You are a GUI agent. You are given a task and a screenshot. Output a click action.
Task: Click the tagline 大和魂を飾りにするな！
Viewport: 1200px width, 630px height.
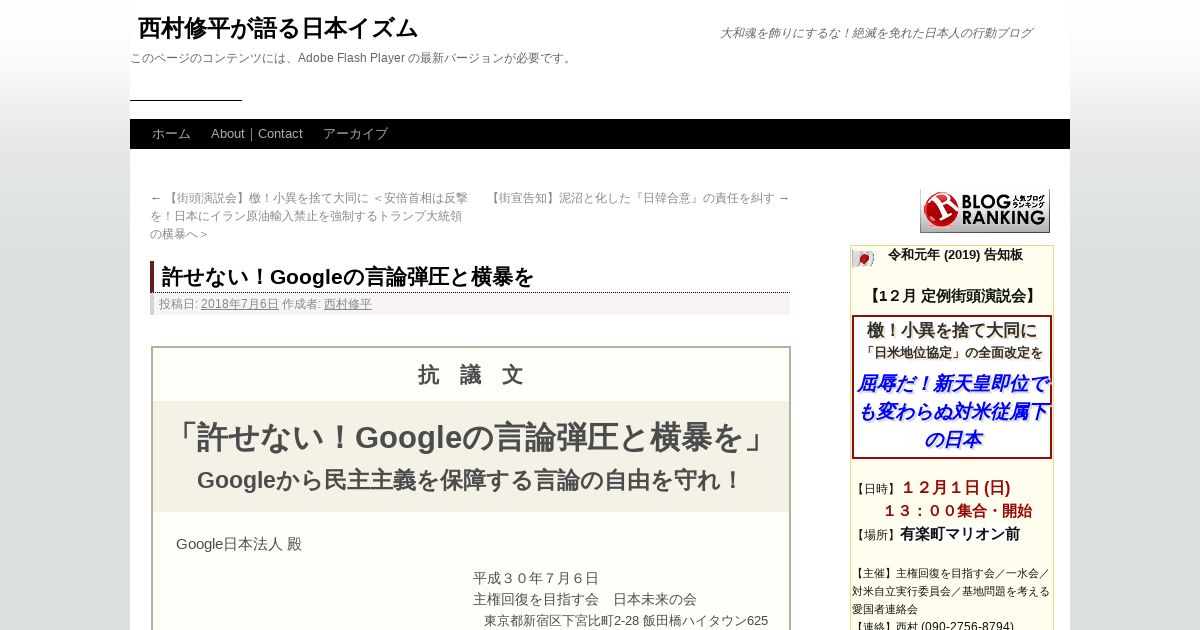pyautogui.click(x=876, y=33)
